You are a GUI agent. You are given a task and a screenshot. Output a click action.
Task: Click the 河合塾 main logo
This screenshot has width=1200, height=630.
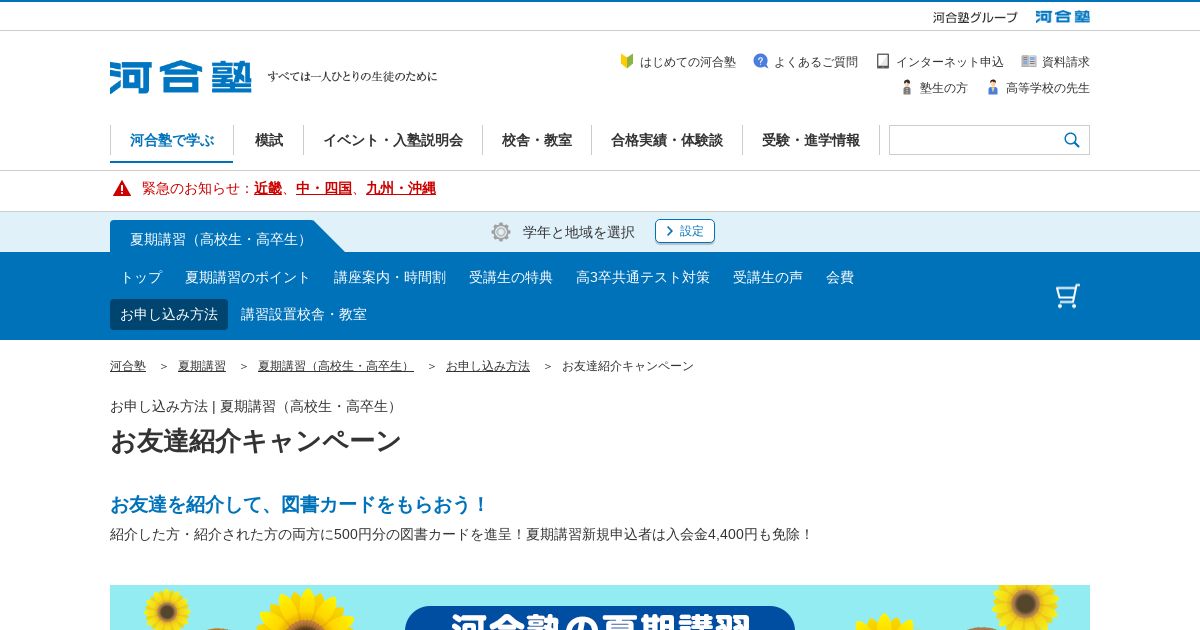pos(181,77)
